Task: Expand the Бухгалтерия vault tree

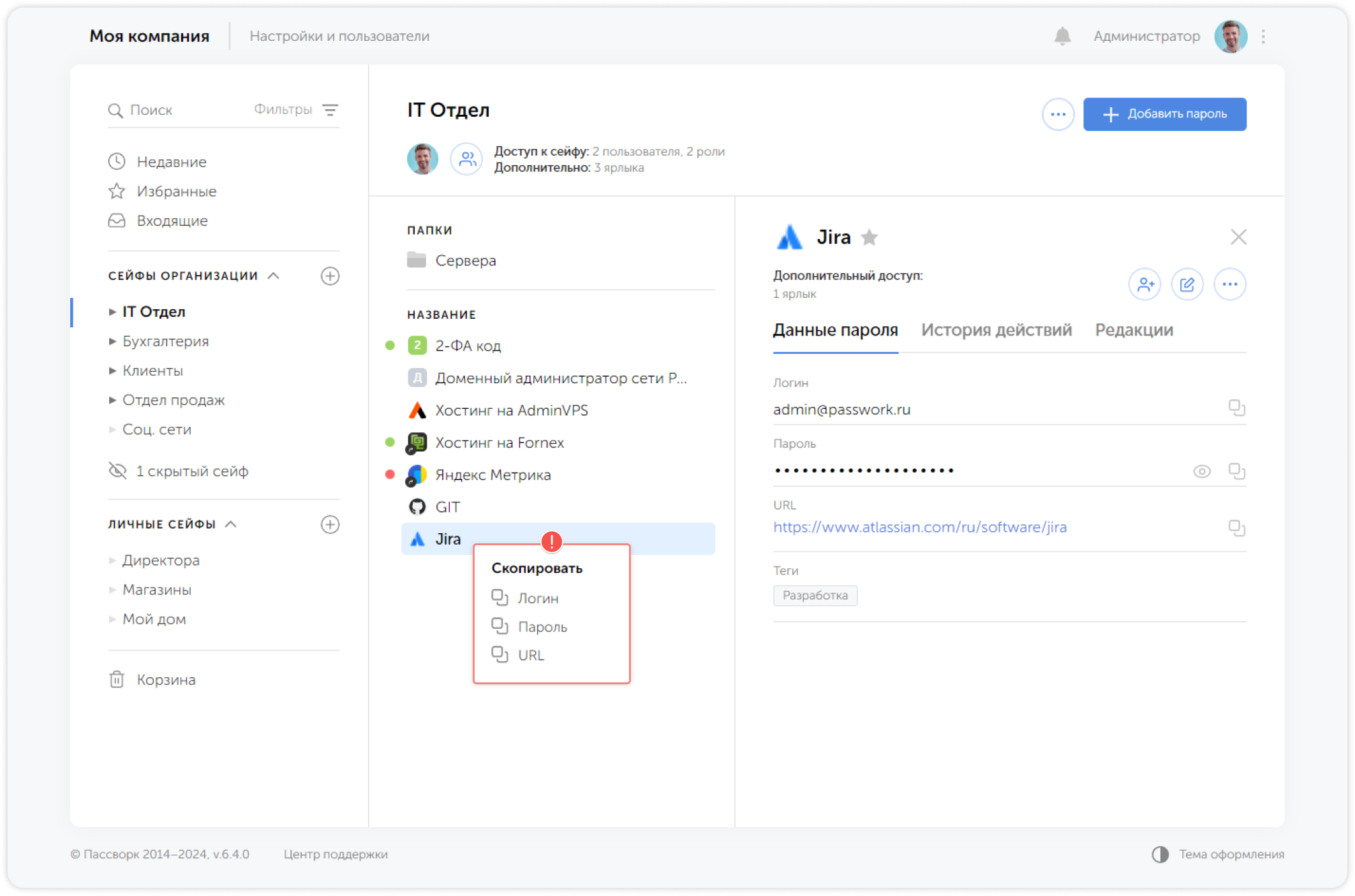Action: pos(112,342)
